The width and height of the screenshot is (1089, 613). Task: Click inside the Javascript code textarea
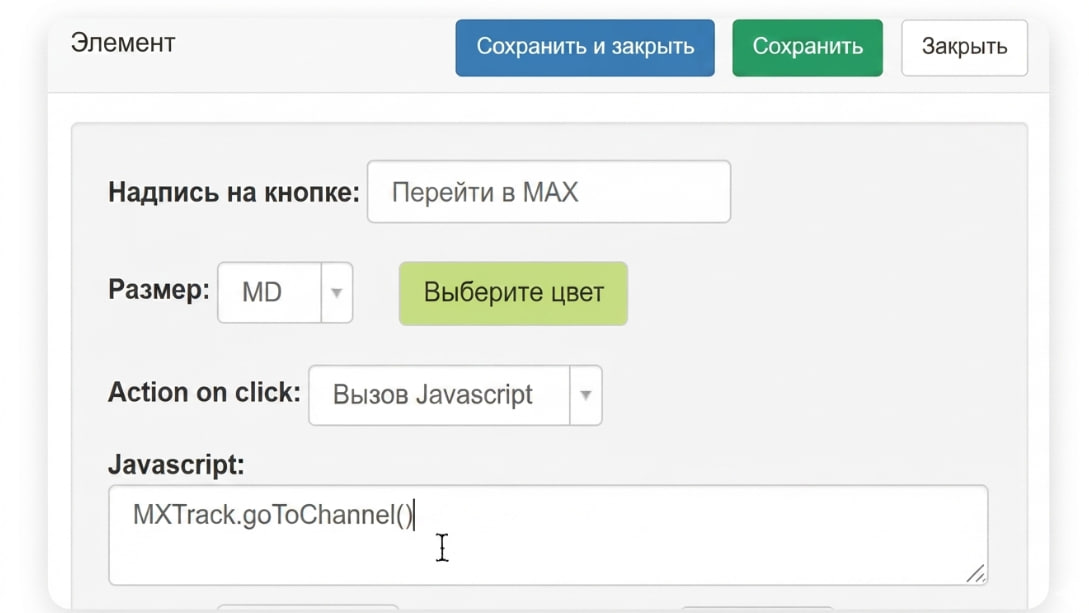point(548,535)
